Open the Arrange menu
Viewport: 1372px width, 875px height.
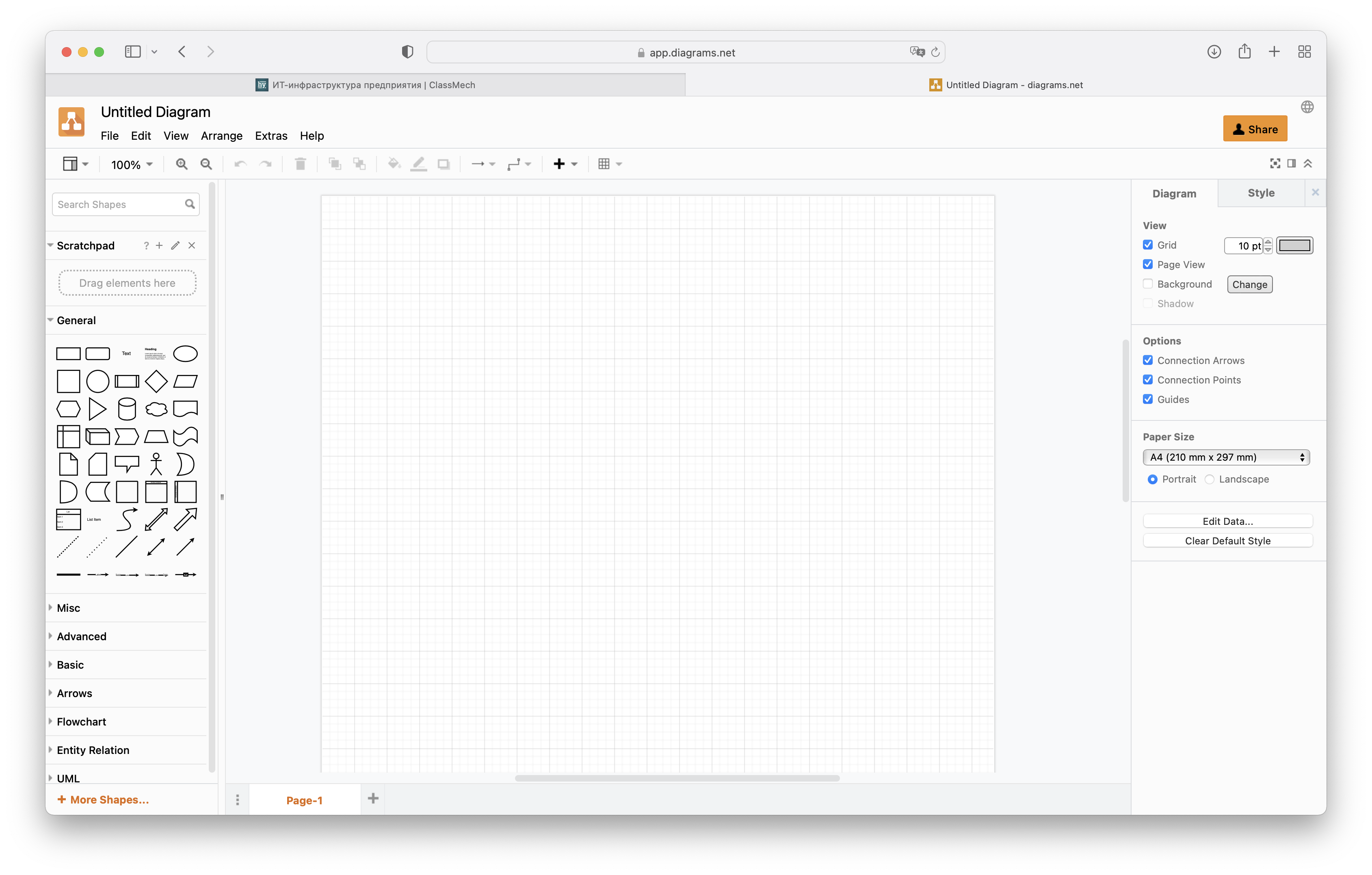tap(222, 136)
